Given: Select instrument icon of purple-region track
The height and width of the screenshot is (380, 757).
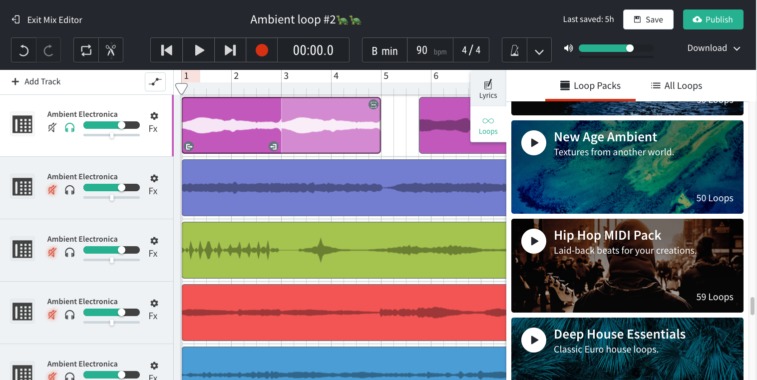Looking at the screenshot, I should [x=22, y=125].
